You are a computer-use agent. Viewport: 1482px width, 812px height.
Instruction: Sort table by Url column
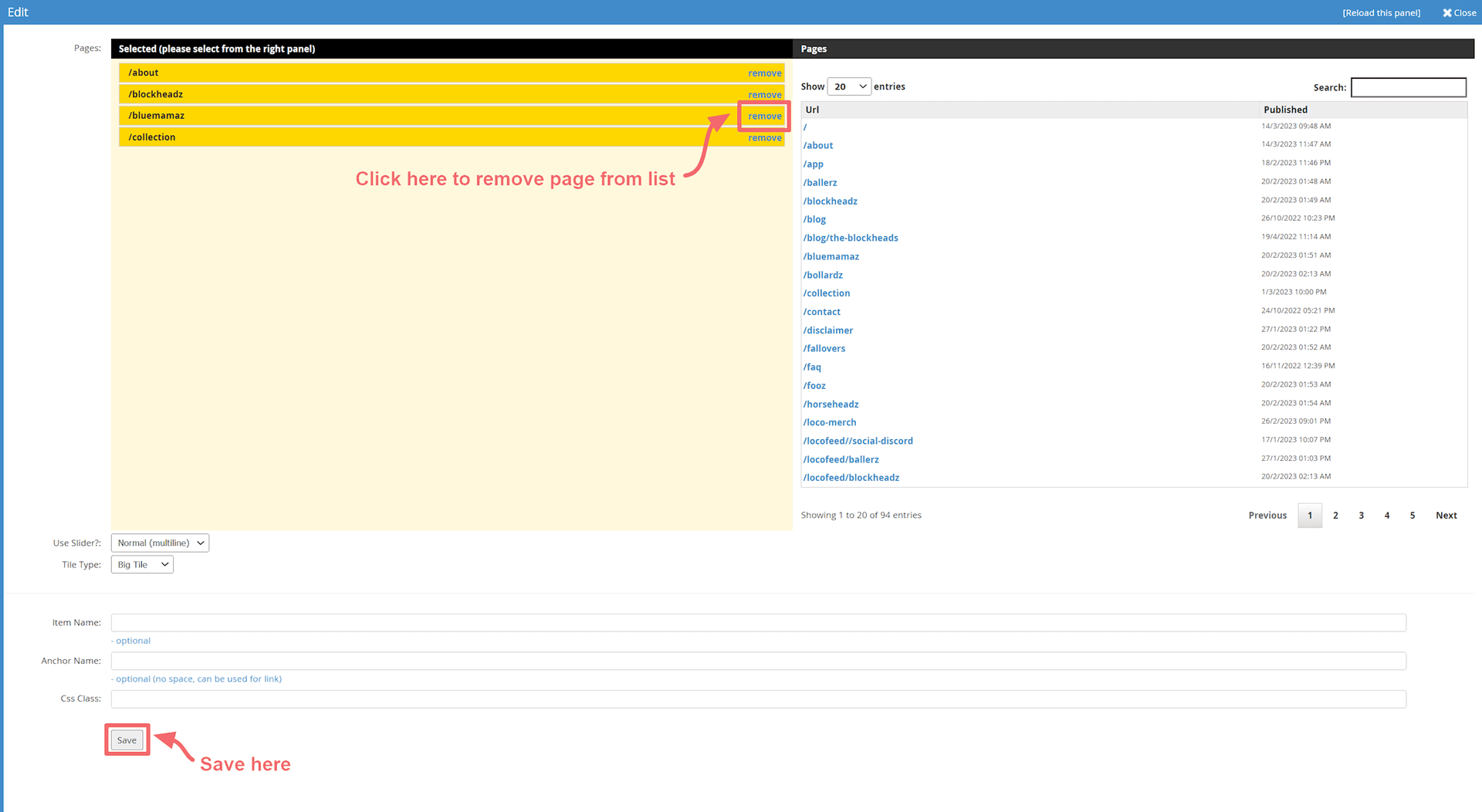click(x=1029, y=110)
